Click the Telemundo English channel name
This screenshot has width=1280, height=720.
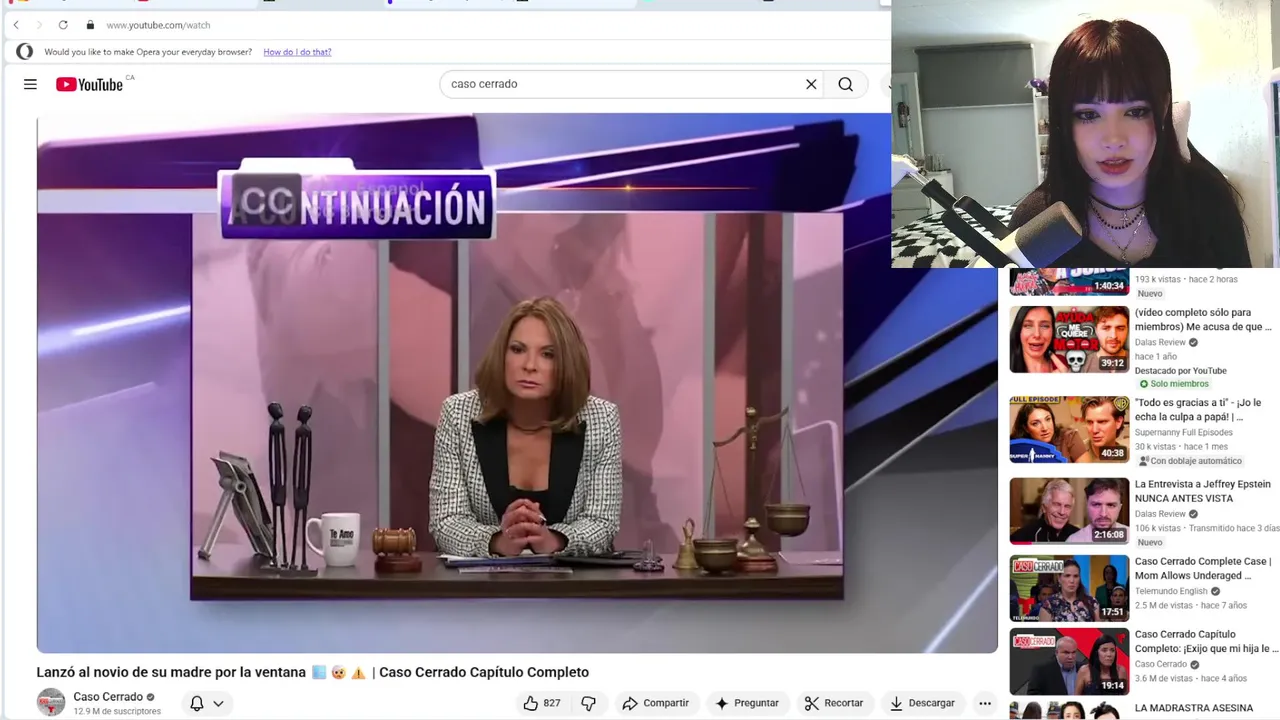[x=1172, y=591]
